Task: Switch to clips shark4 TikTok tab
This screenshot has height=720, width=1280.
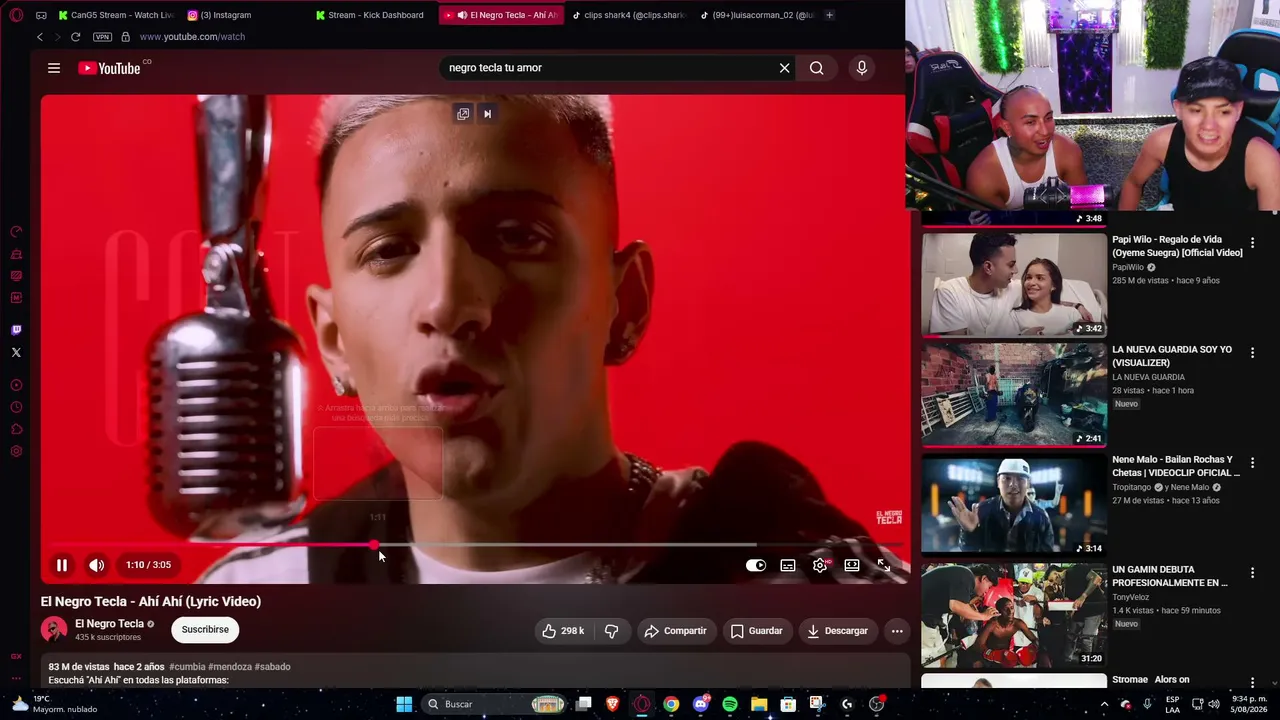Action: point(629,15)
